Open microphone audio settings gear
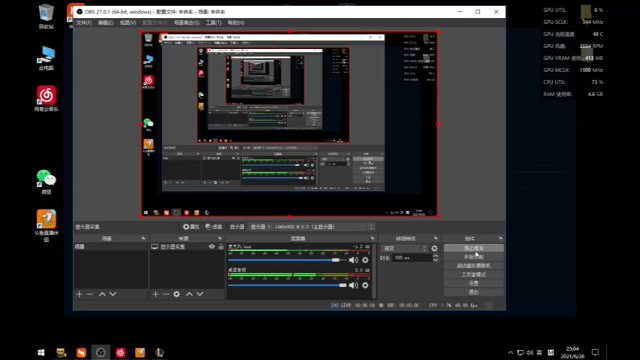The height and width of the screenshot is (360, 640). click(x=365, y=260)
